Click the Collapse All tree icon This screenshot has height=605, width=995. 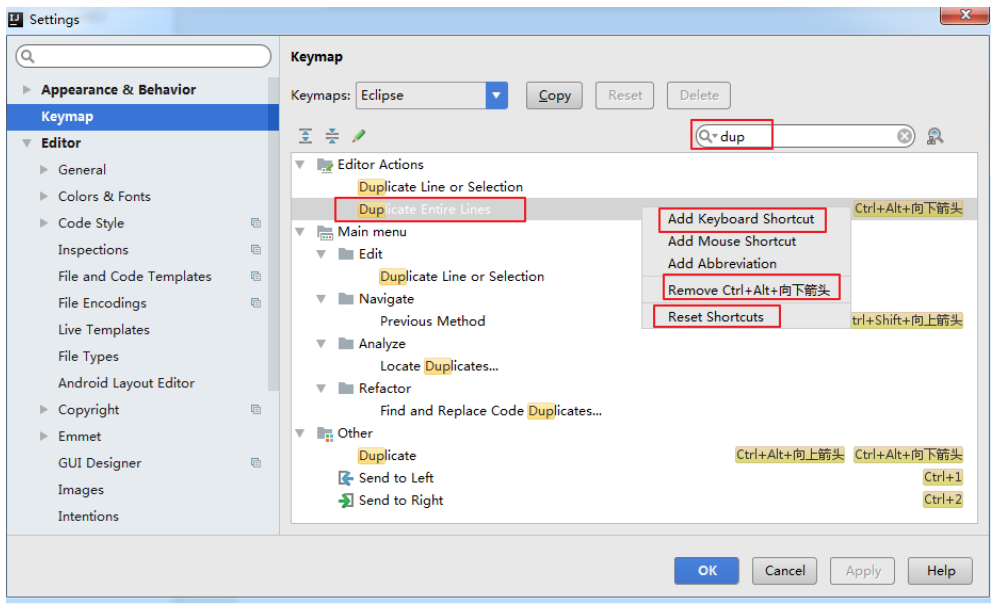(x=332, y=135)
